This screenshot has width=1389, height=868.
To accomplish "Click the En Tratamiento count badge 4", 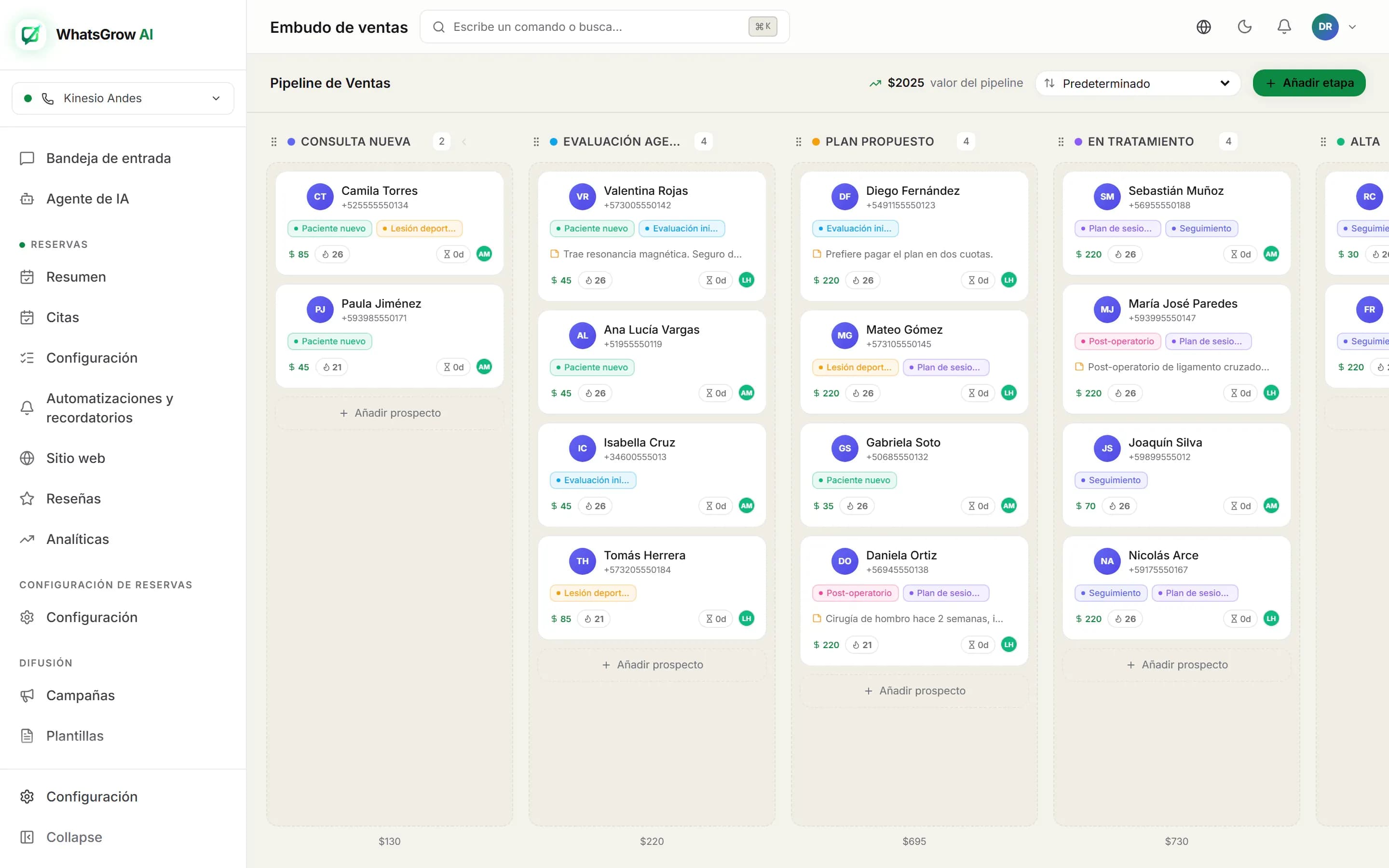I will pyautogui.click(x=1228, y=142).
